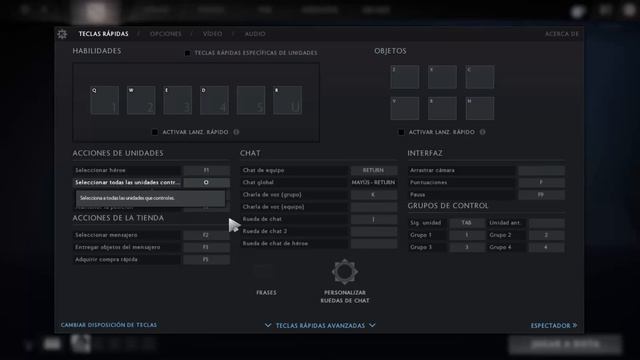640x360 pixels.
Task: Click the F2 binding for Seleccionar mensajero
Action: click(206, 235)
